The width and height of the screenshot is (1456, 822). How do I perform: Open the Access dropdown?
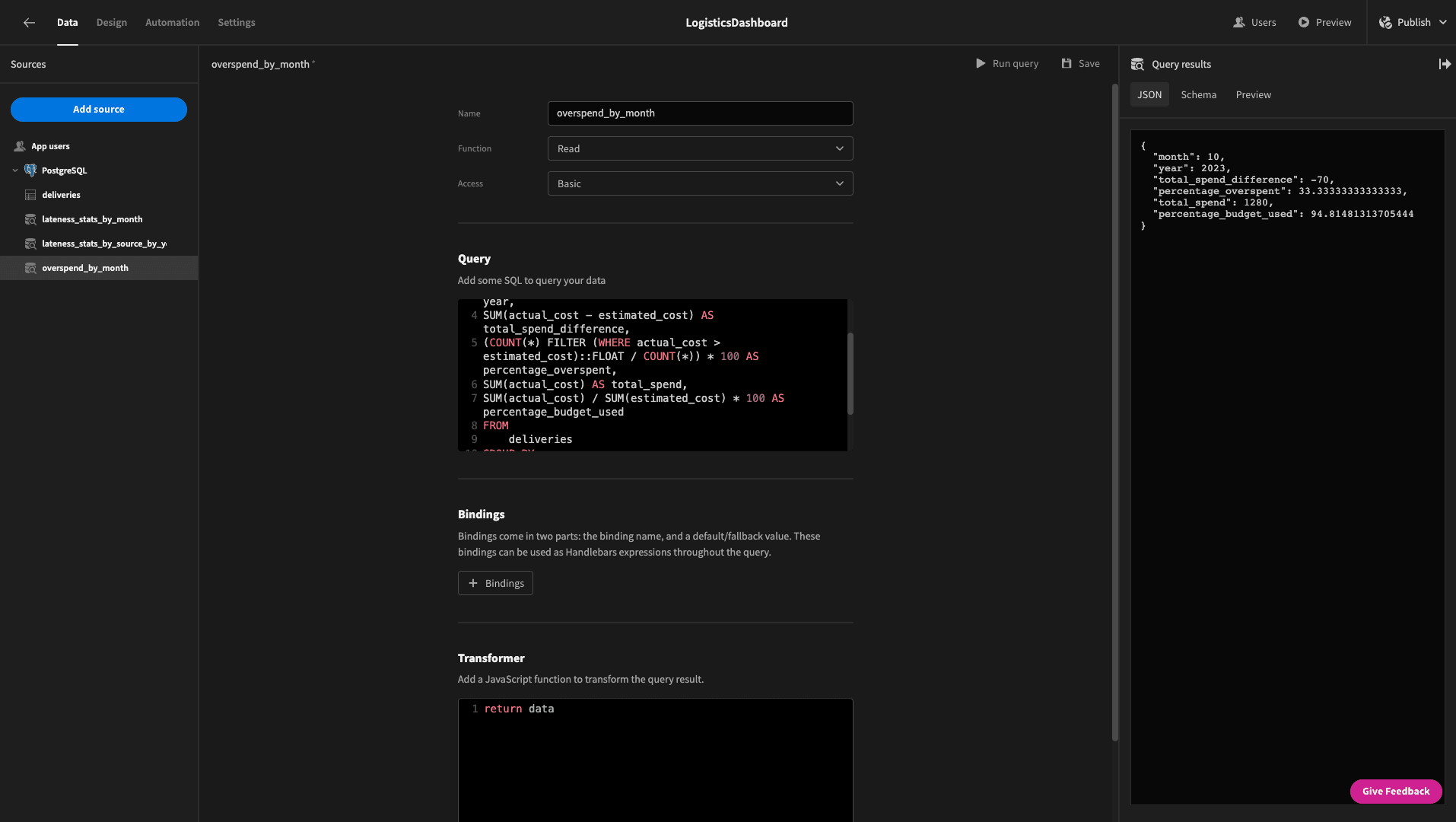(700, 183)
